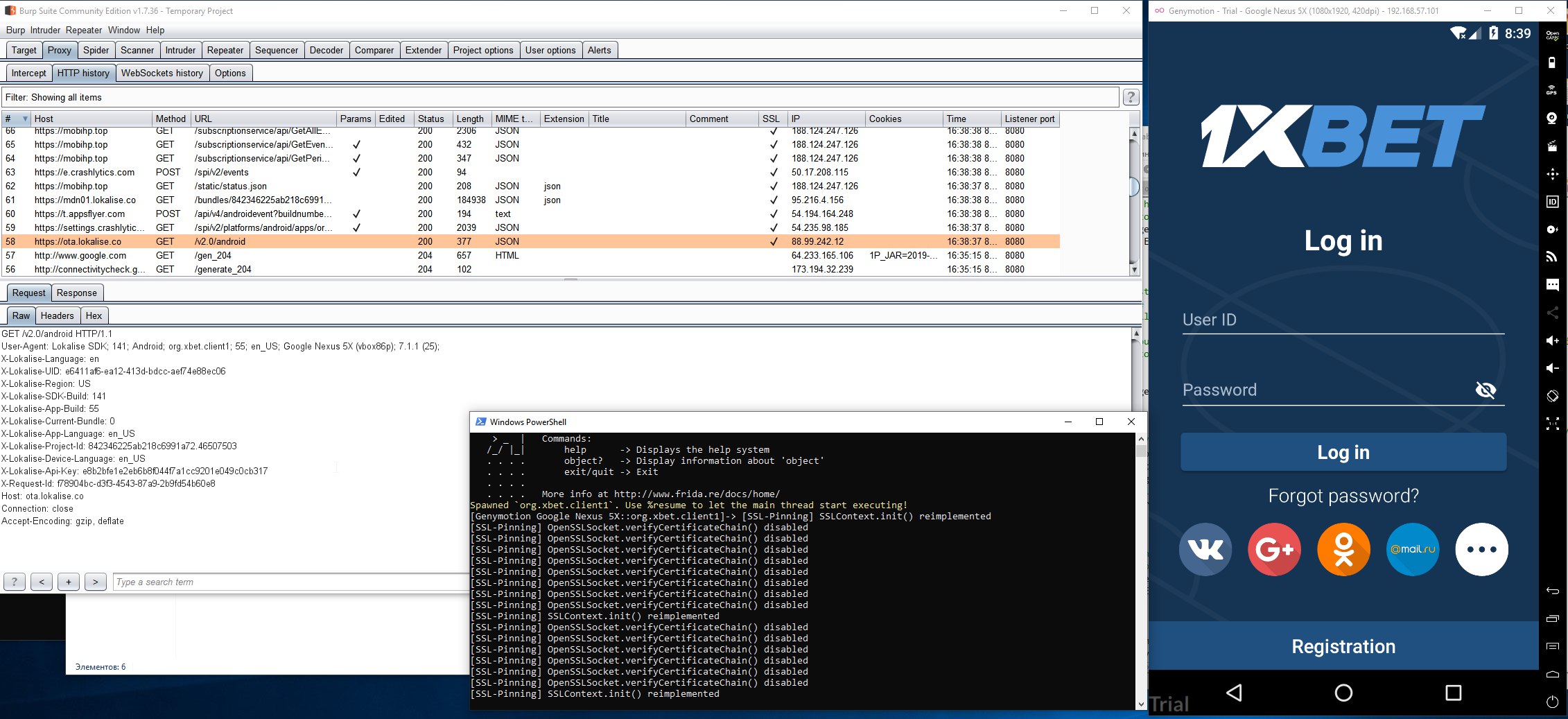1568x719 pixels.
Task: Tap the blue Log in button
Action: 1343,452
